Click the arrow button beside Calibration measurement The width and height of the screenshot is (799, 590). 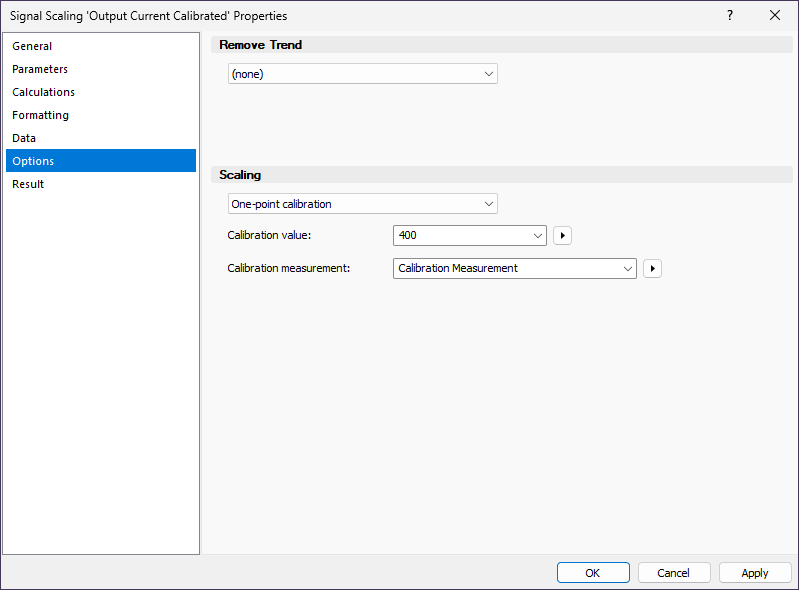pos(652,268)
